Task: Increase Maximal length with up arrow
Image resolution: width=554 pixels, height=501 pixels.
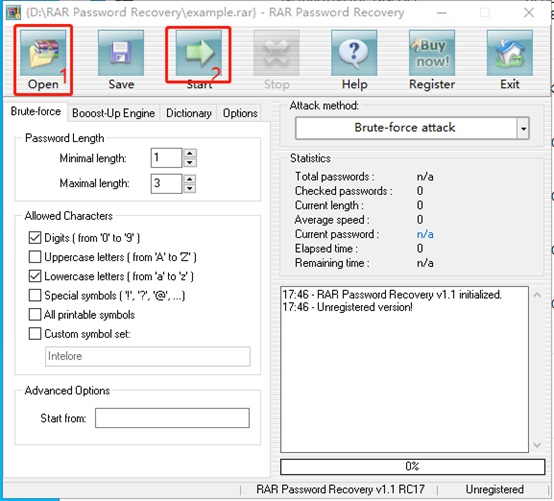Action: [x=190, y=179]
